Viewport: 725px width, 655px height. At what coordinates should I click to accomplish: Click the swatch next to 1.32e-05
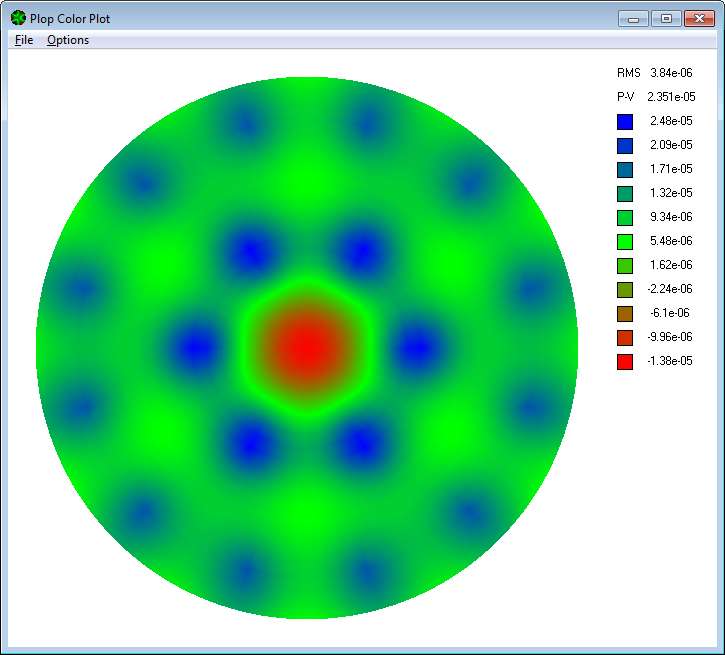click(x=625, y=194)
